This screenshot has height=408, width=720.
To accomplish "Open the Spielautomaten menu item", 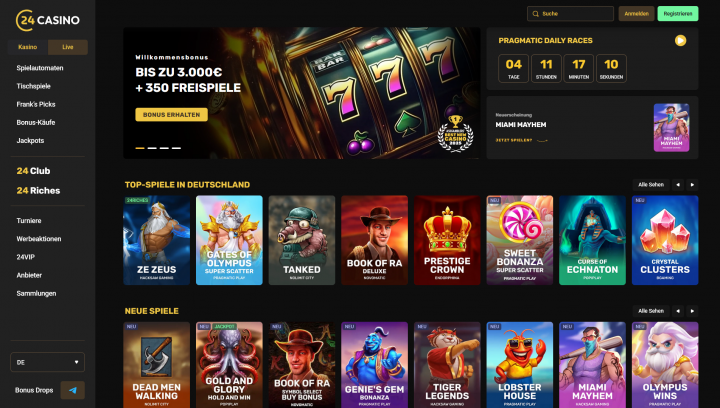I will coord(40,68).
